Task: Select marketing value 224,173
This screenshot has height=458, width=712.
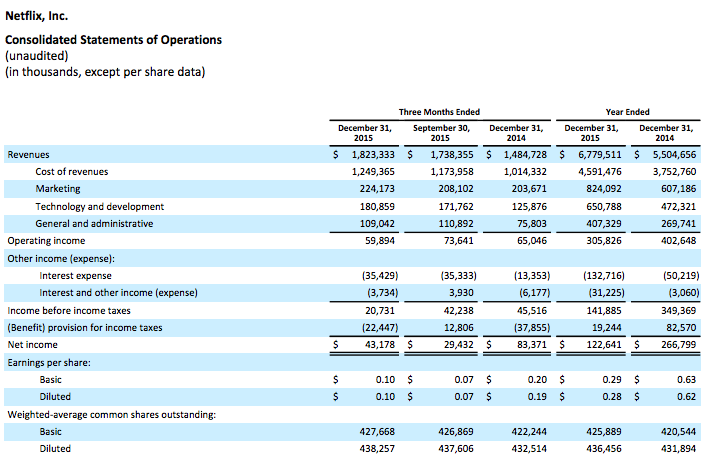Action: tap(377, 189)
